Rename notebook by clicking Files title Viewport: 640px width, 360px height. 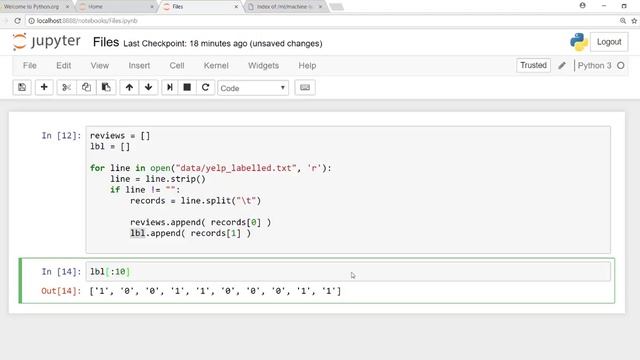tap(106, 42)
